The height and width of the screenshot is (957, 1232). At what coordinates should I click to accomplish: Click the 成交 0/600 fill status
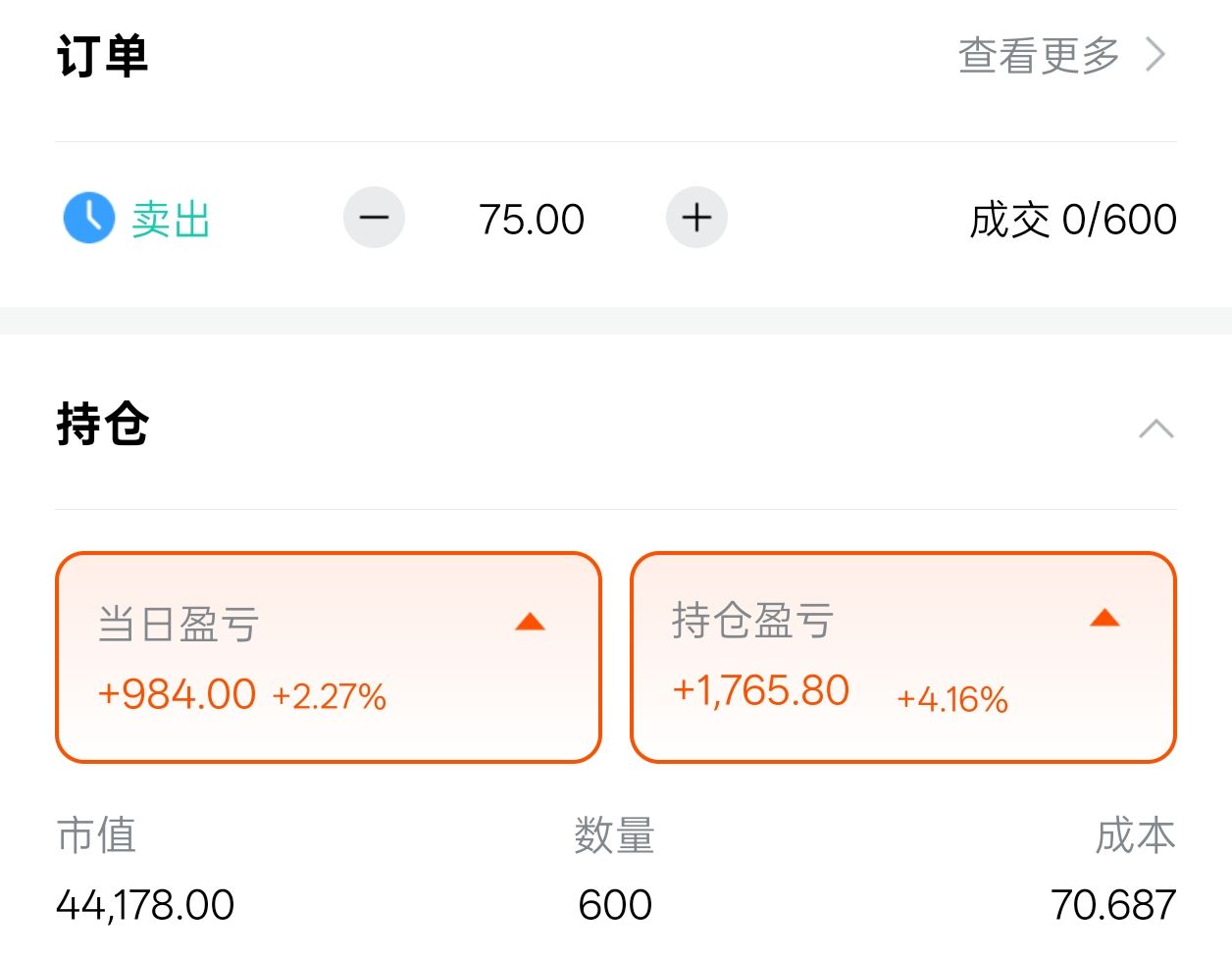tap(1072, 220)
